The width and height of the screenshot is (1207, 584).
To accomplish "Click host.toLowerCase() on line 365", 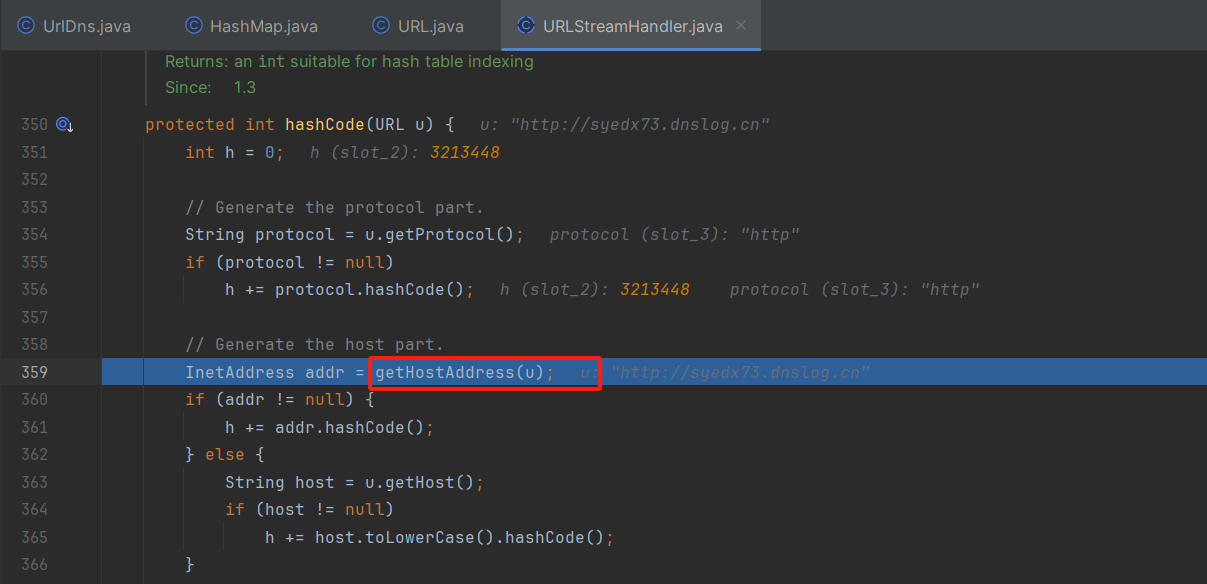I will point(405,537).
